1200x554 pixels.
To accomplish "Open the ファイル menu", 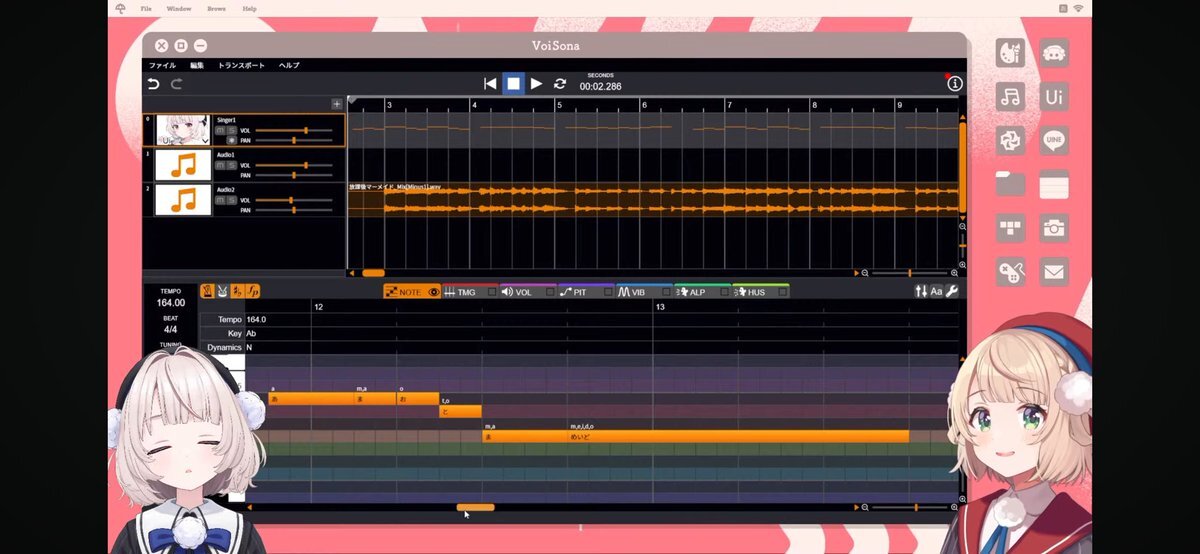I will (162, 65).
